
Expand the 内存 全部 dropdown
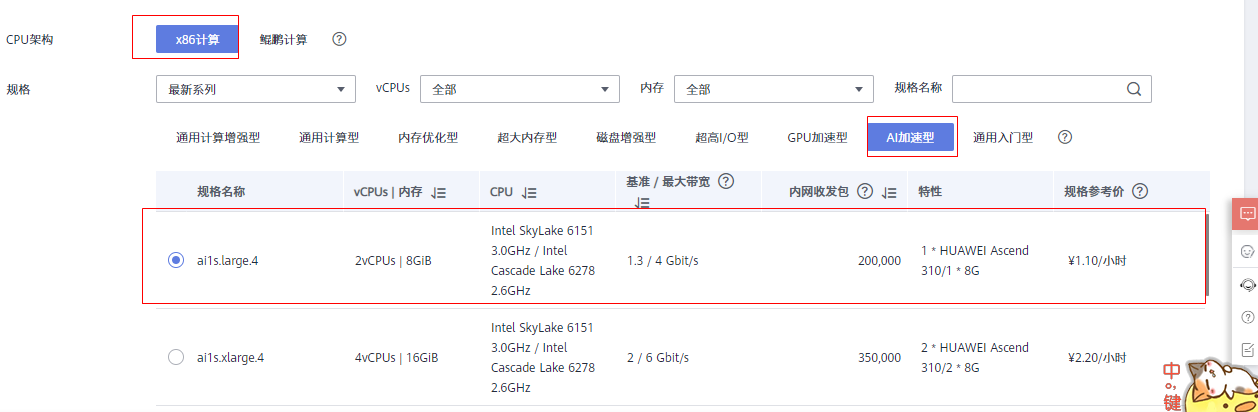click(773, 89)
